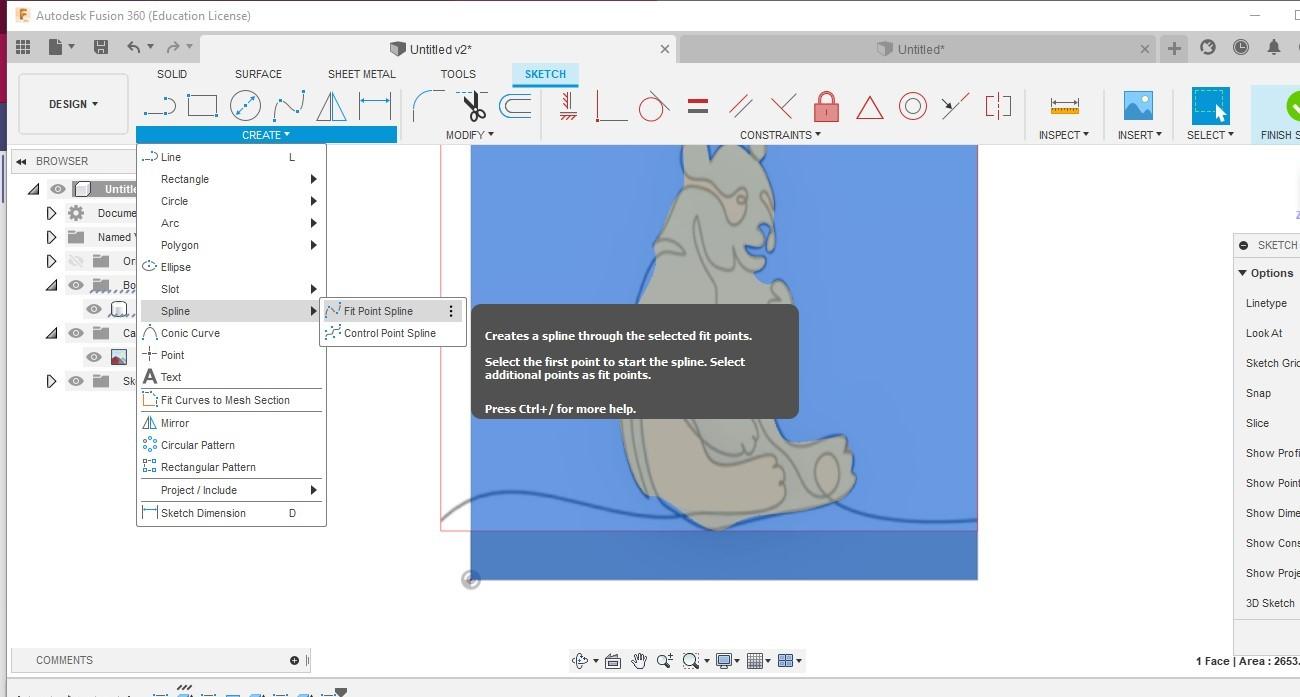Open the CONSTRAINTS dropdown
Screen dimensions: 1300x697
pyautogui.click(x=780, y=135)
